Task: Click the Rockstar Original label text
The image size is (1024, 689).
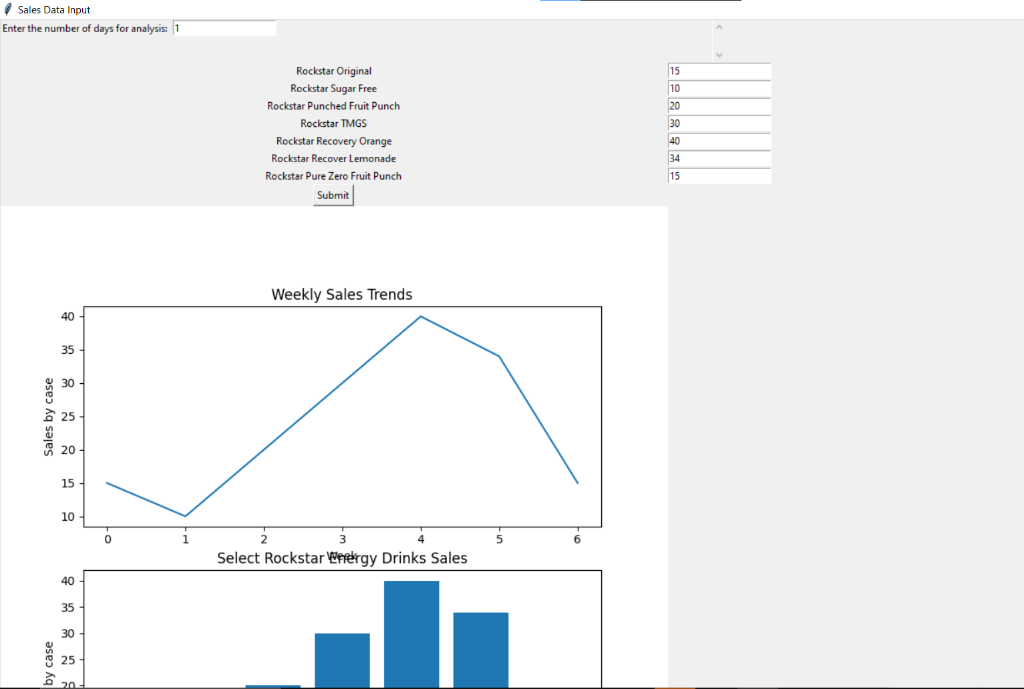Action: click(x=333, y=71)
